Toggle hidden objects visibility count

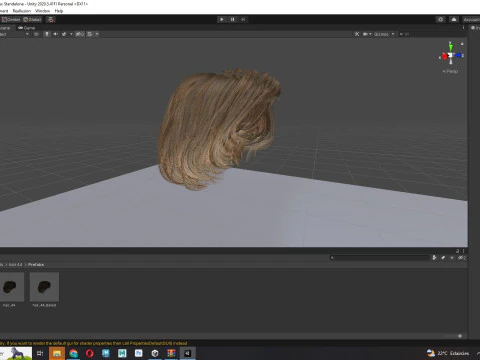pyautogui.click(x=80, y=34)
